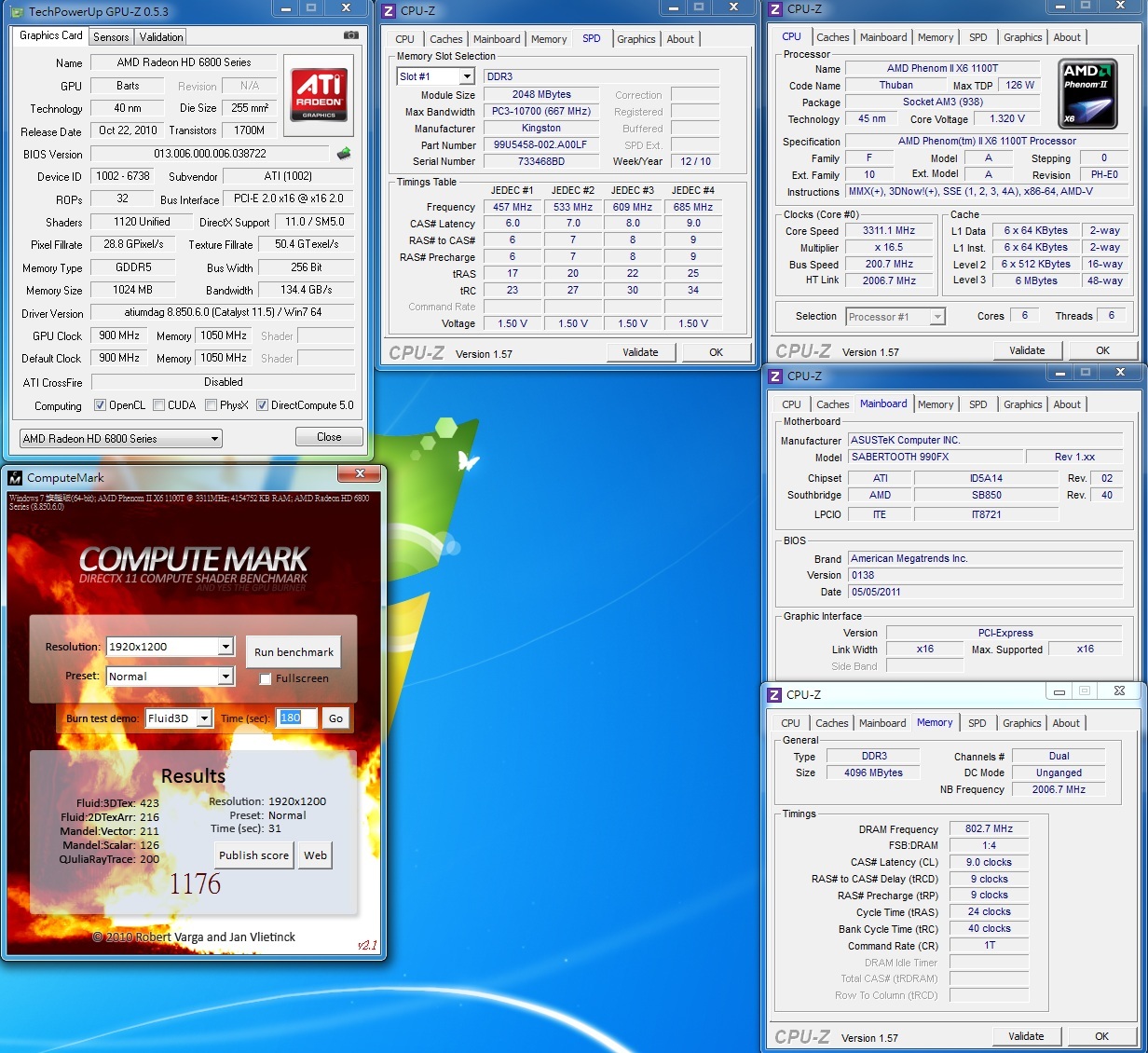Enable the Fullscreen checkbox in ComputeMark
Viewport: 1148px width, 1053px height.
(x=266, y=679)
